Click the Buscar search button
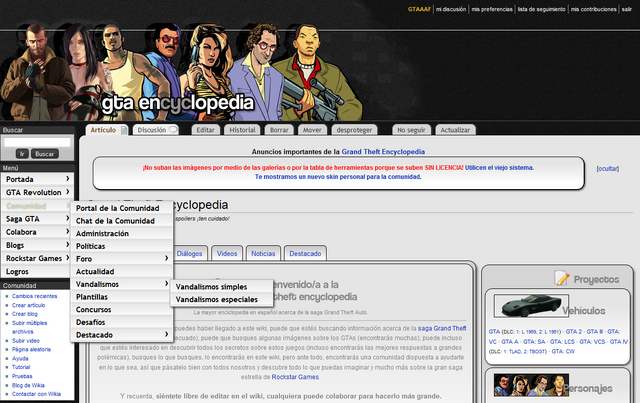The width and height of the screenshot is (640, 403). (x=45, y=154)
